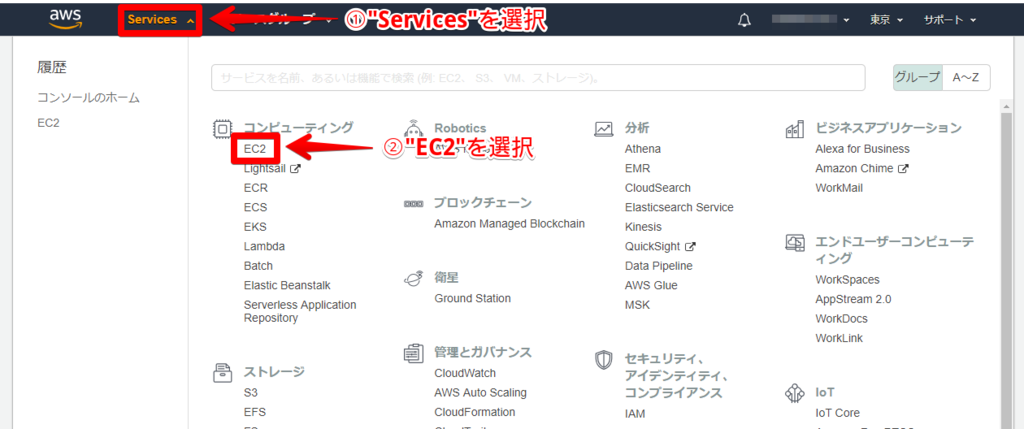Viewport: 1024px width, 429px height.
Task: Open the Lambda service
Action: [264, 247]
